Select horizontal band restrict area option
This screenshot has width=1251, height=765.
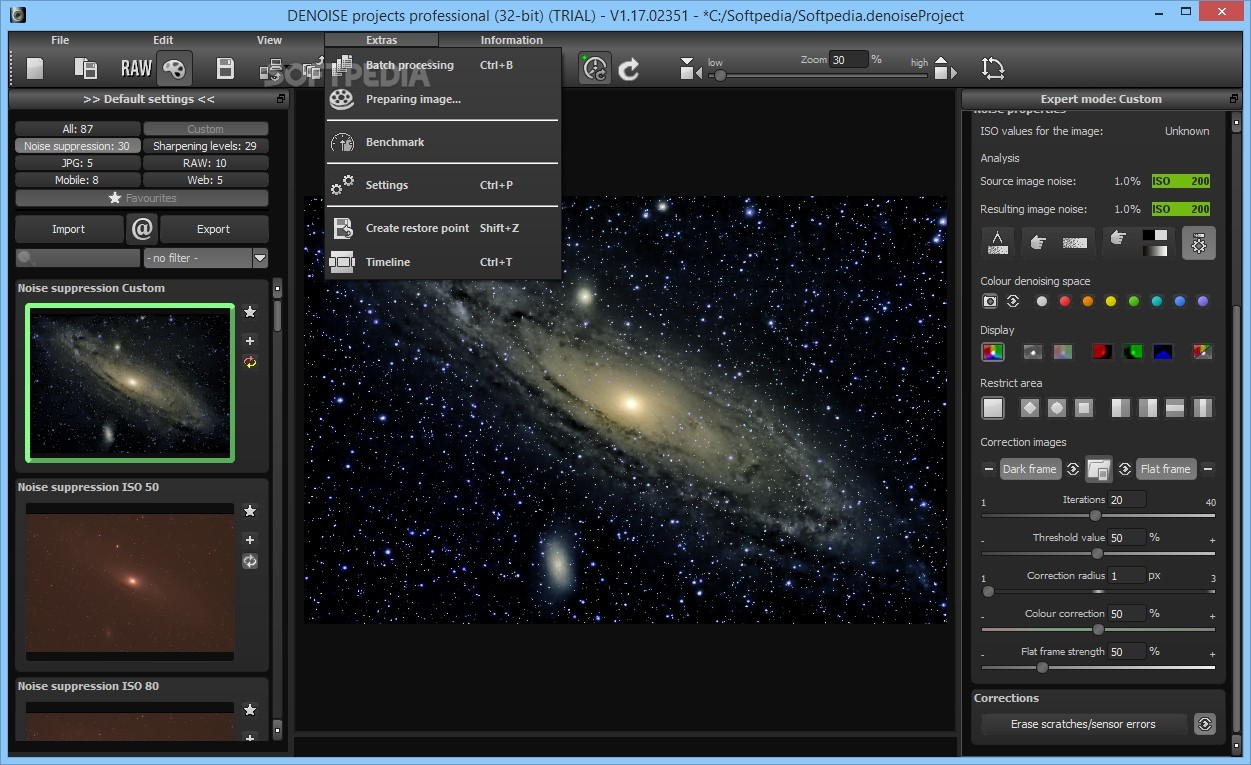(x=1175, y=408)
